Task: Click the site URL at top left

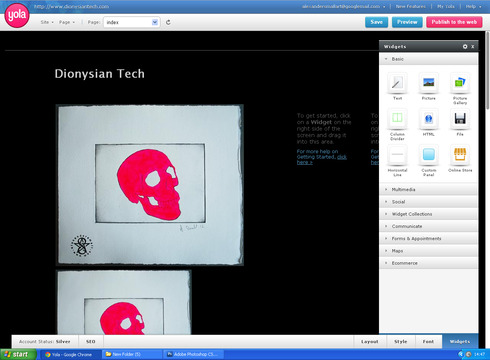Action: pos(71,6)
